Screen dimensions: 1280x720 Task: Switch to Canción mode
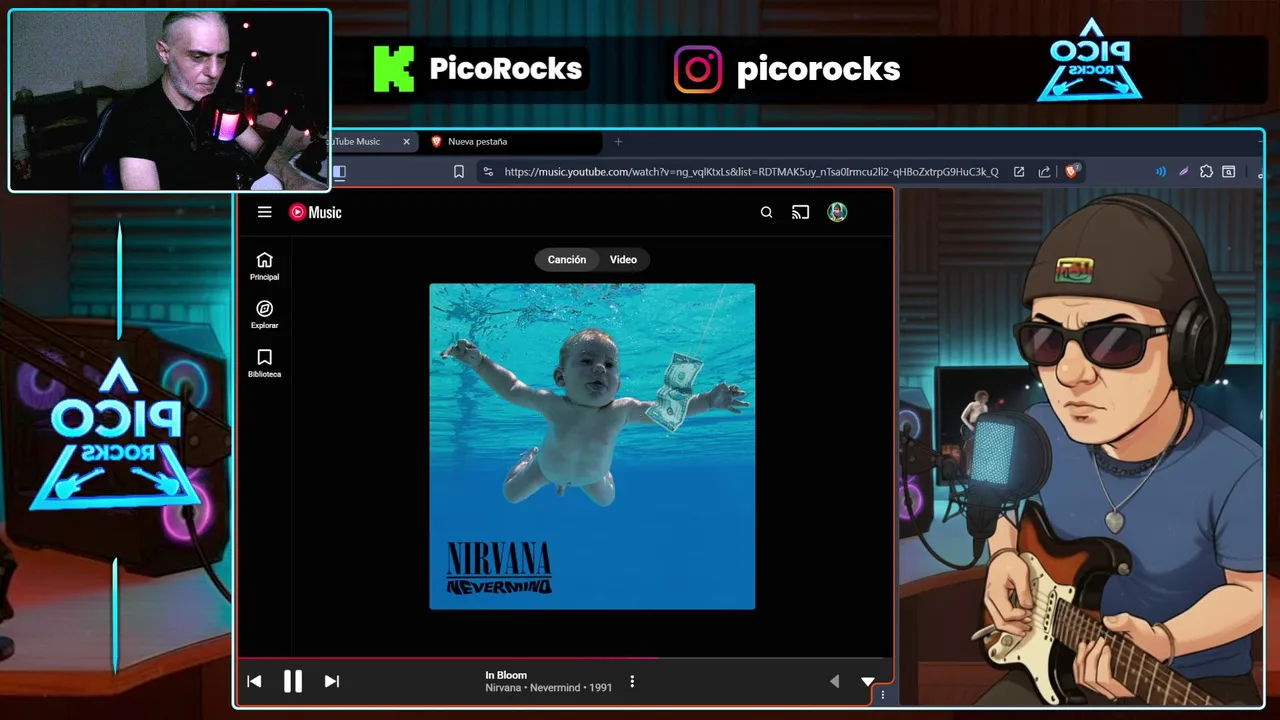pyautogui.click(x=566, y=260)
